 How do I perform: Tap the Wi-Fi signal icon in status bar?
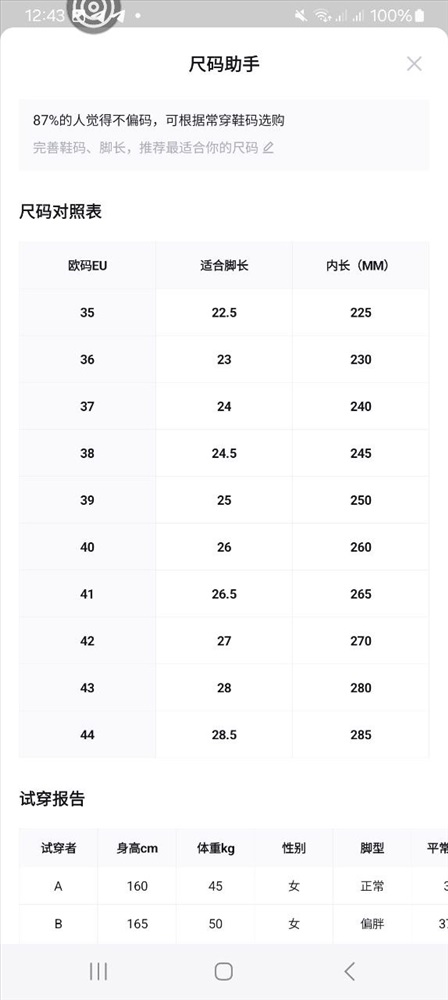(x=322, y=16)
